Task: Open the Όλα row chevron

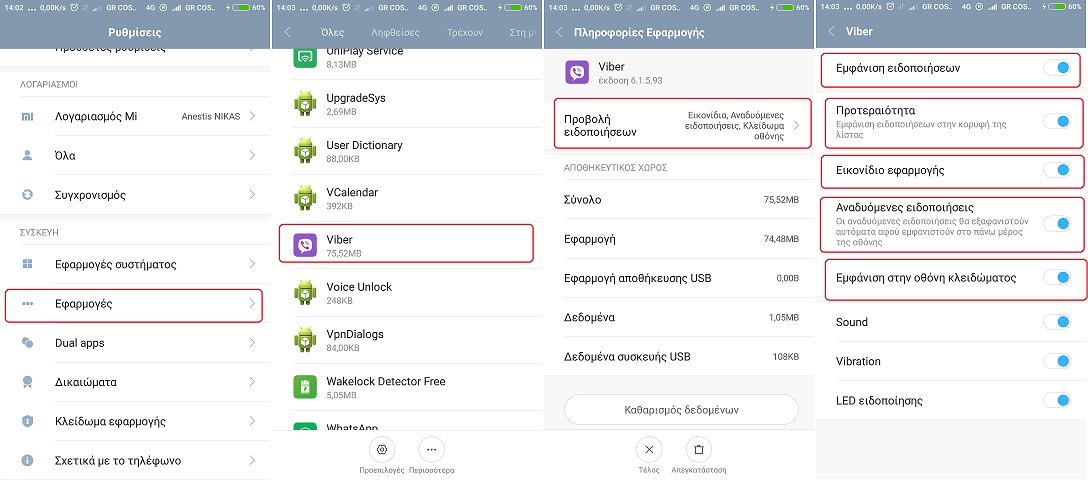Action: point(252,155)
